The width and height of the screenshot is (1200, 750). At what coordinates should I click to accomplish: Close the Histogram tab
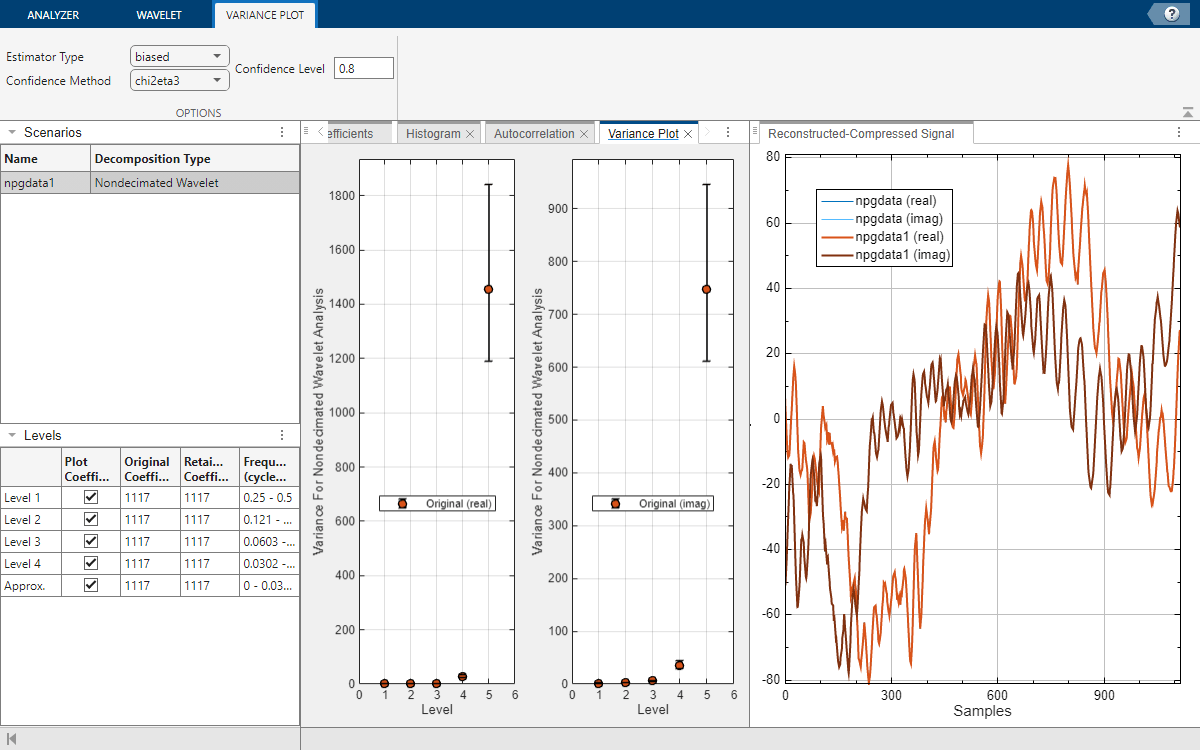tap(470, 134)
